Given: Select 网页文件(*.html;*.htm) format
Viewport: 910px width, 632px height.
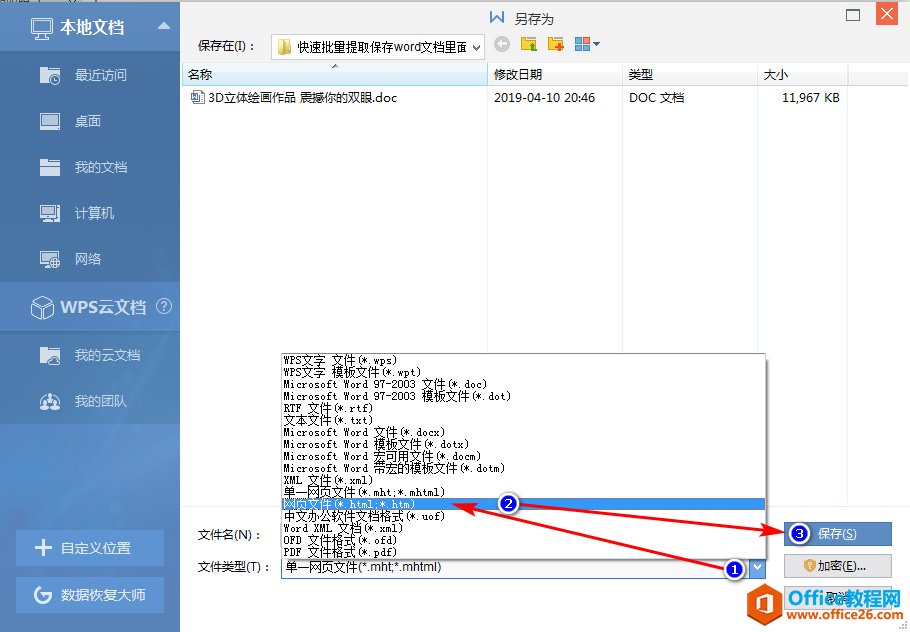Looking at the screenshot, I should click(x=523, y=504).
